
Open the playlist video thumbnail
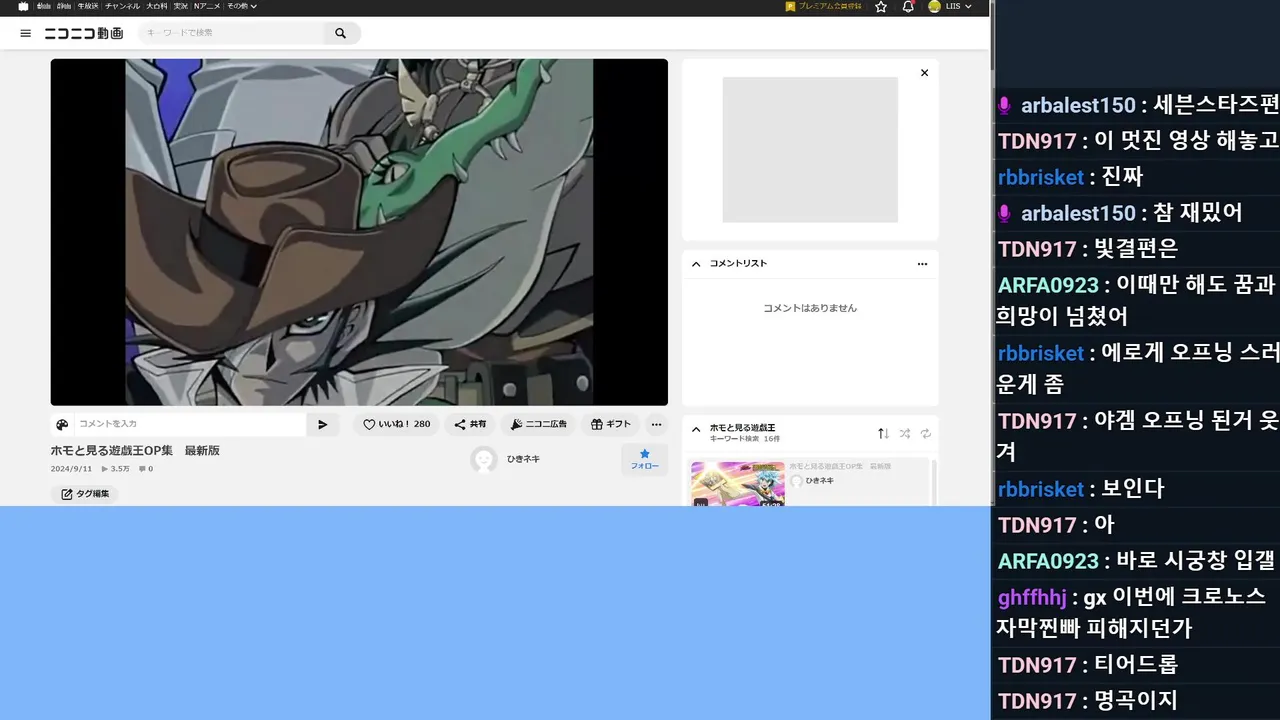click(737, 484)
